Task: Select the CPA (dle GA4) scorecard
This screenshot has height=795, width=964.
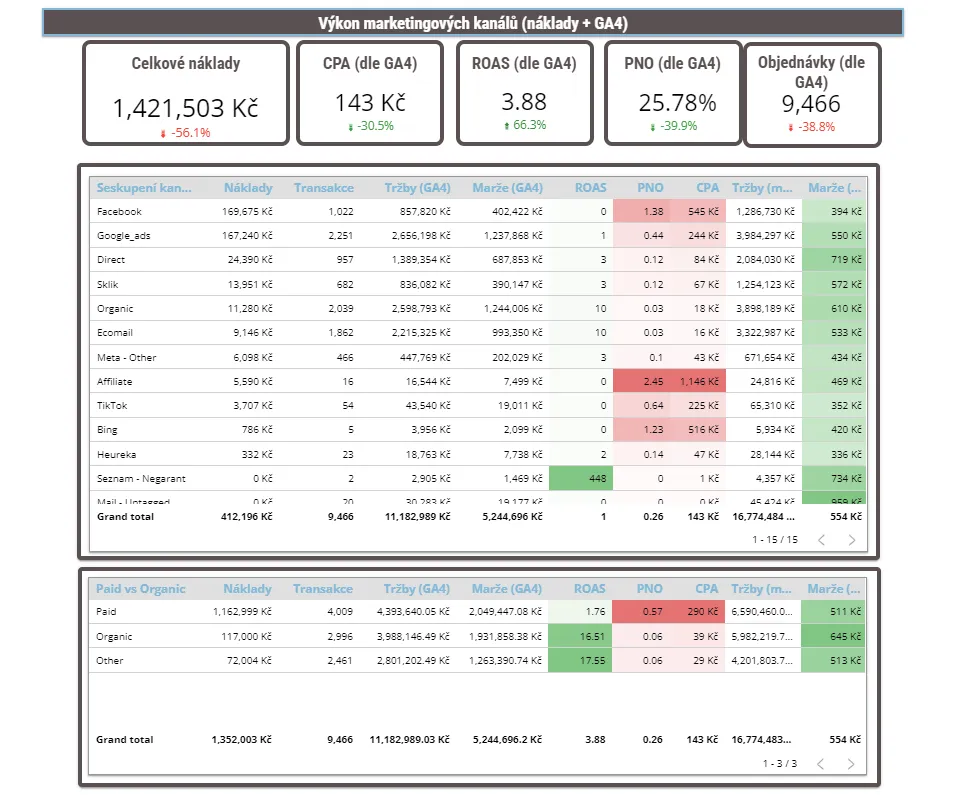Action: 369,93
